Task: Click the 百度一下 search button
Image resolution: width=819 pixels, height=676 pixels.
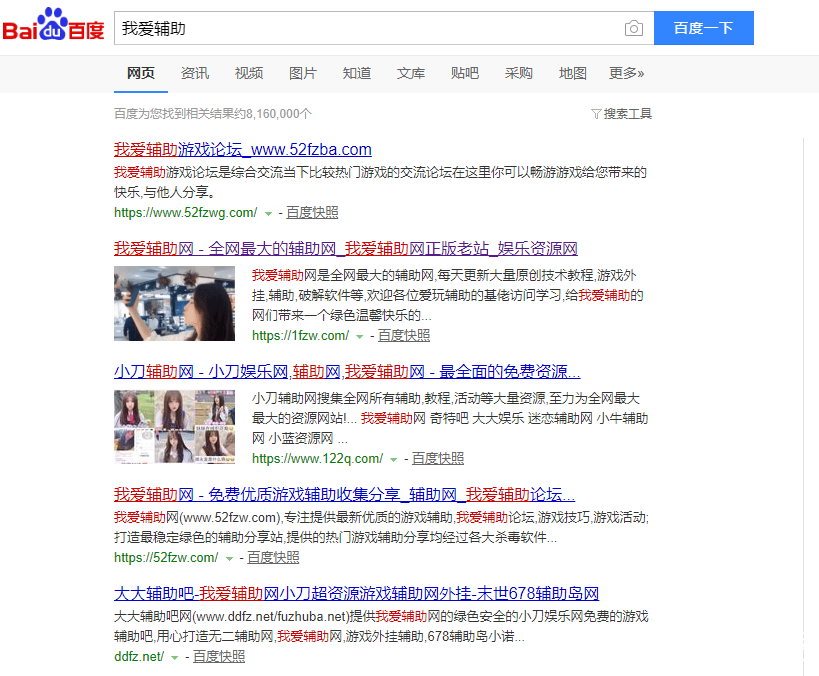Action: click(704, 28)
